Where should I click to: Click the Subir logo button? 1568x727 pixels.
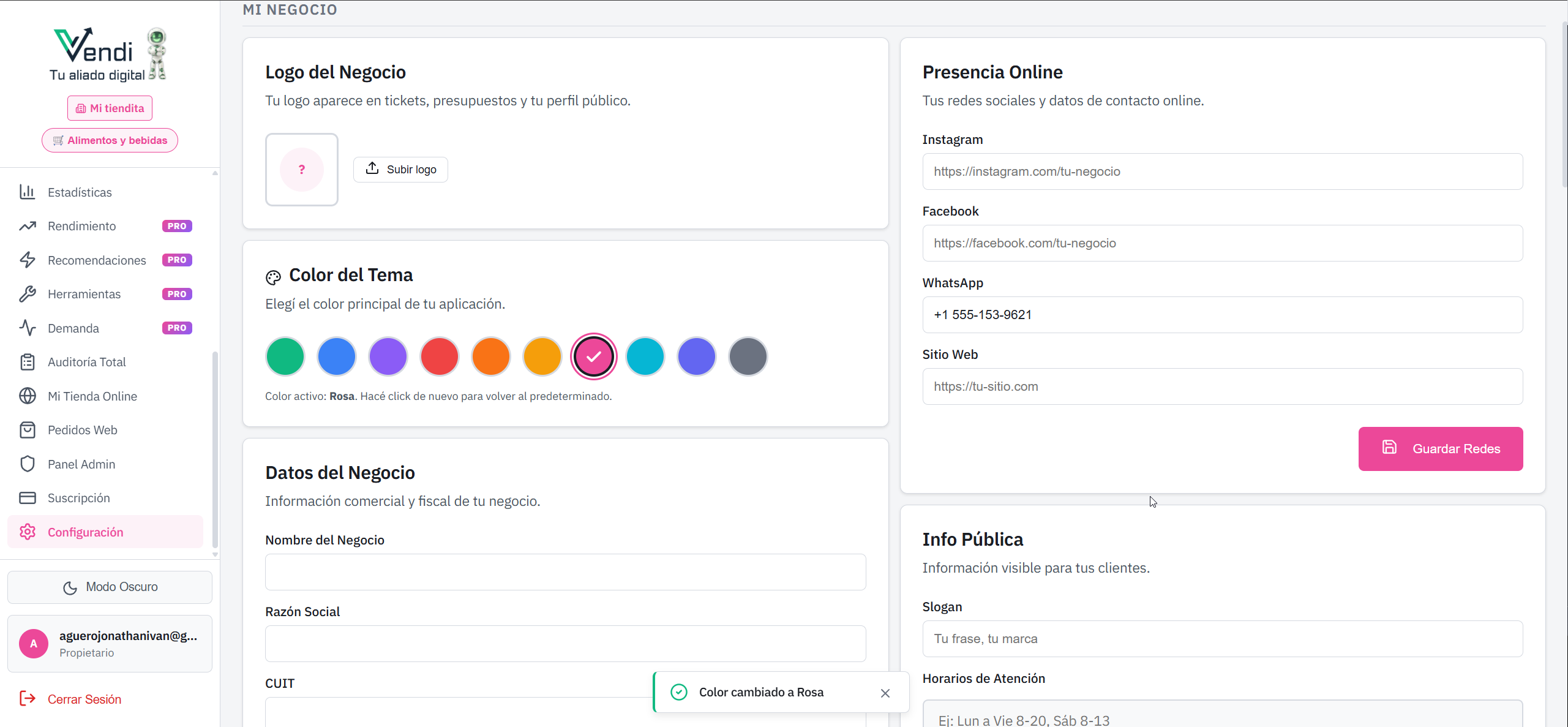pos(400,170)
